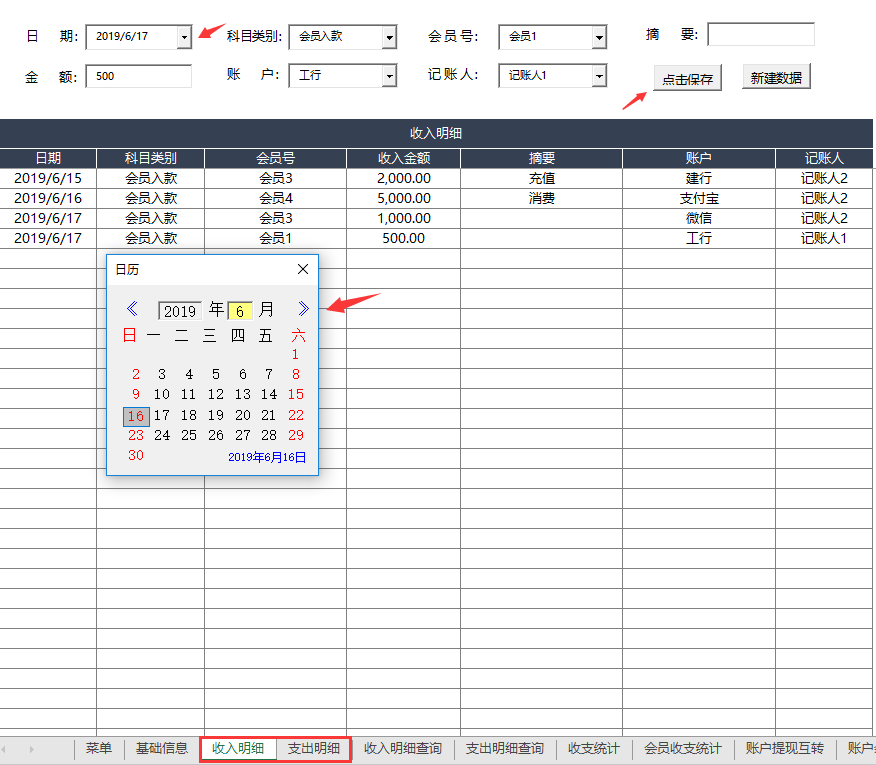This screenshot has height=765, width=876.
Task: Open the 收入明细查询 sheet tab
Action: 403,748
